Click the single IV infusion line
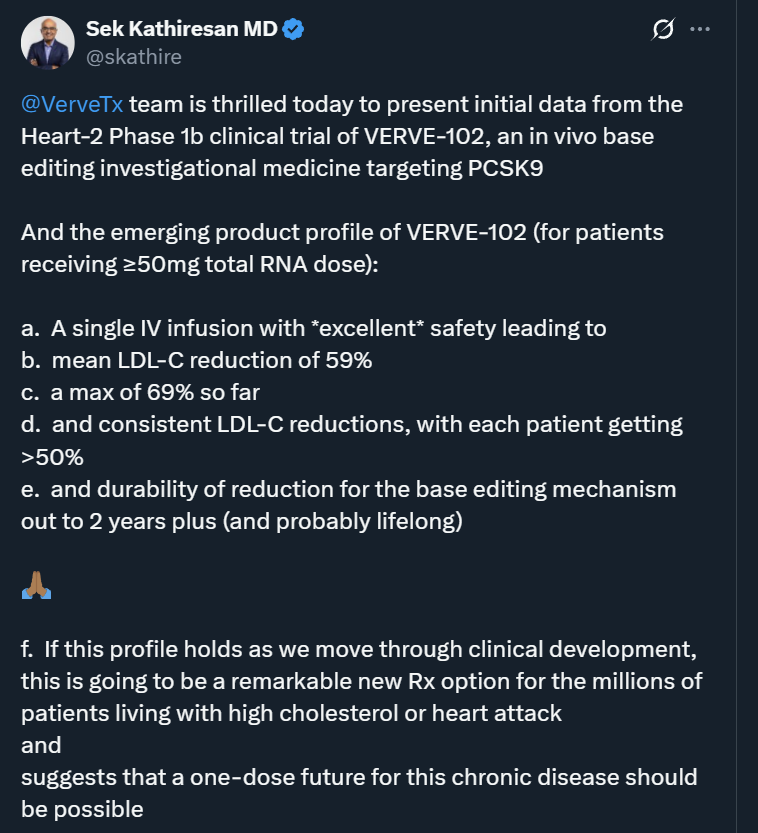The width and height of the screenshot is (758, 833). (314, 329)
